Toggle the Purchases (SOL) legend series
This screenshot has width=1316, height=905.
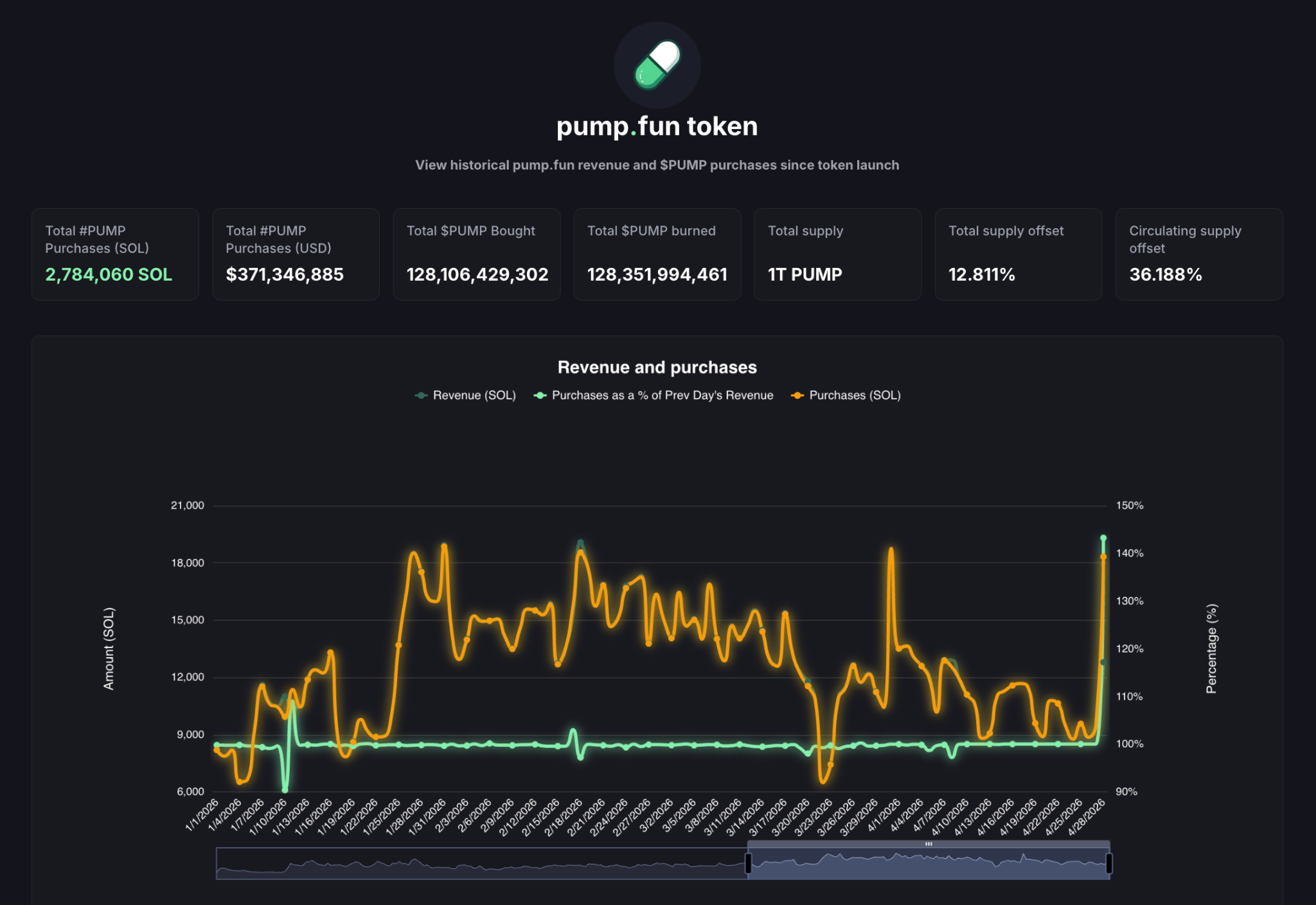pyautogui.click(x=854, y=396)
